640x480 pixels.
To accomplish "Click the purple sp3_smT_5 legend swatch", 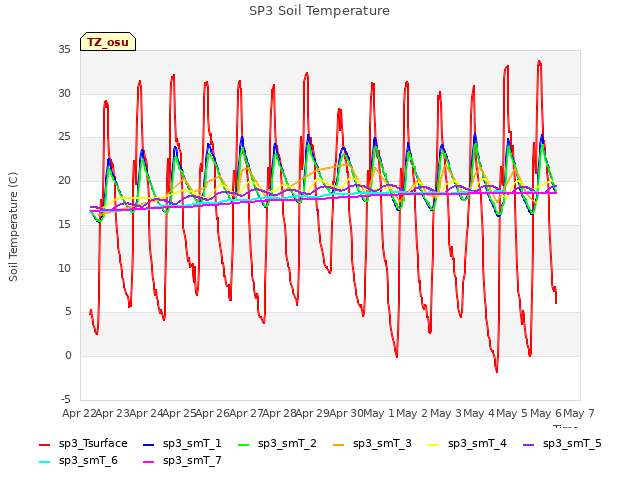I will point(529,444).
